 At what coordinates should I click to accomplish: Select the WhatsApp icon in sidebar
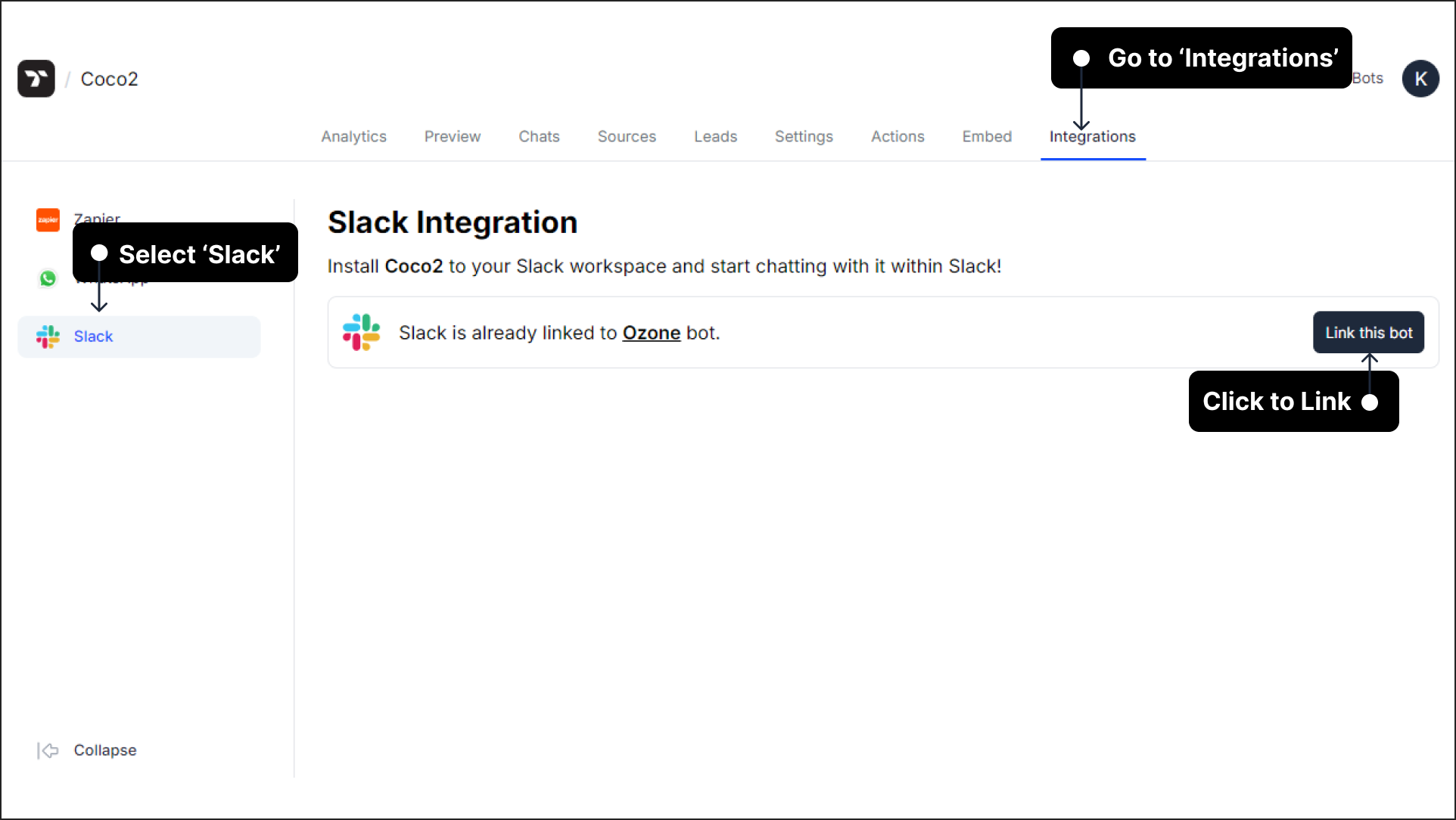point(48,278)
